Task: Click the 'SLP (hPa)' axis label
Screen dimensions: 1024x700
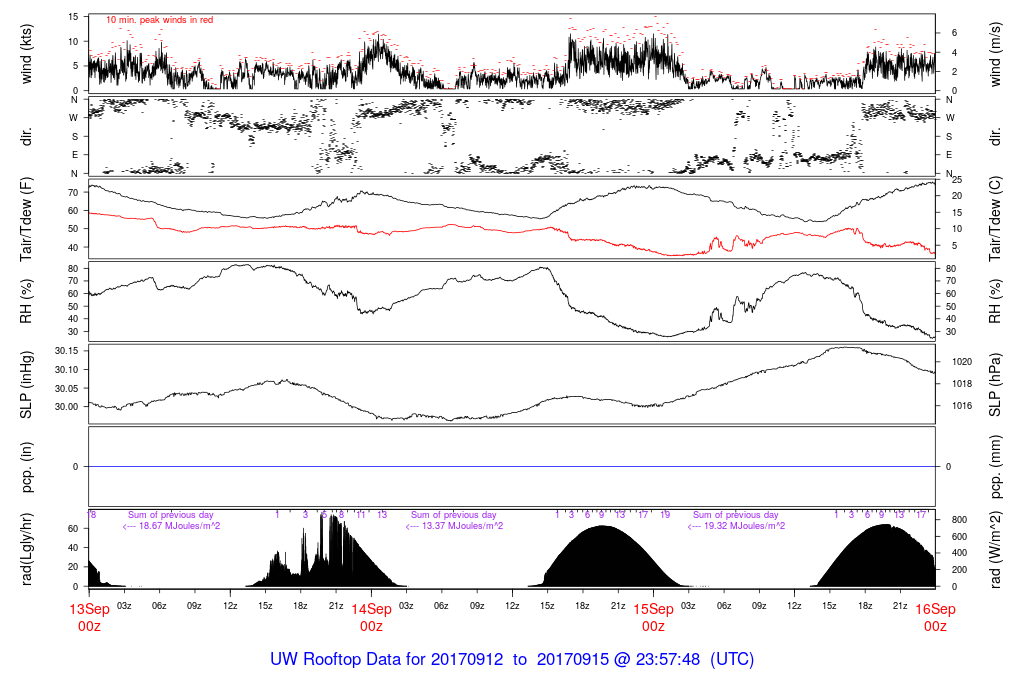Action: pos(995,384)
